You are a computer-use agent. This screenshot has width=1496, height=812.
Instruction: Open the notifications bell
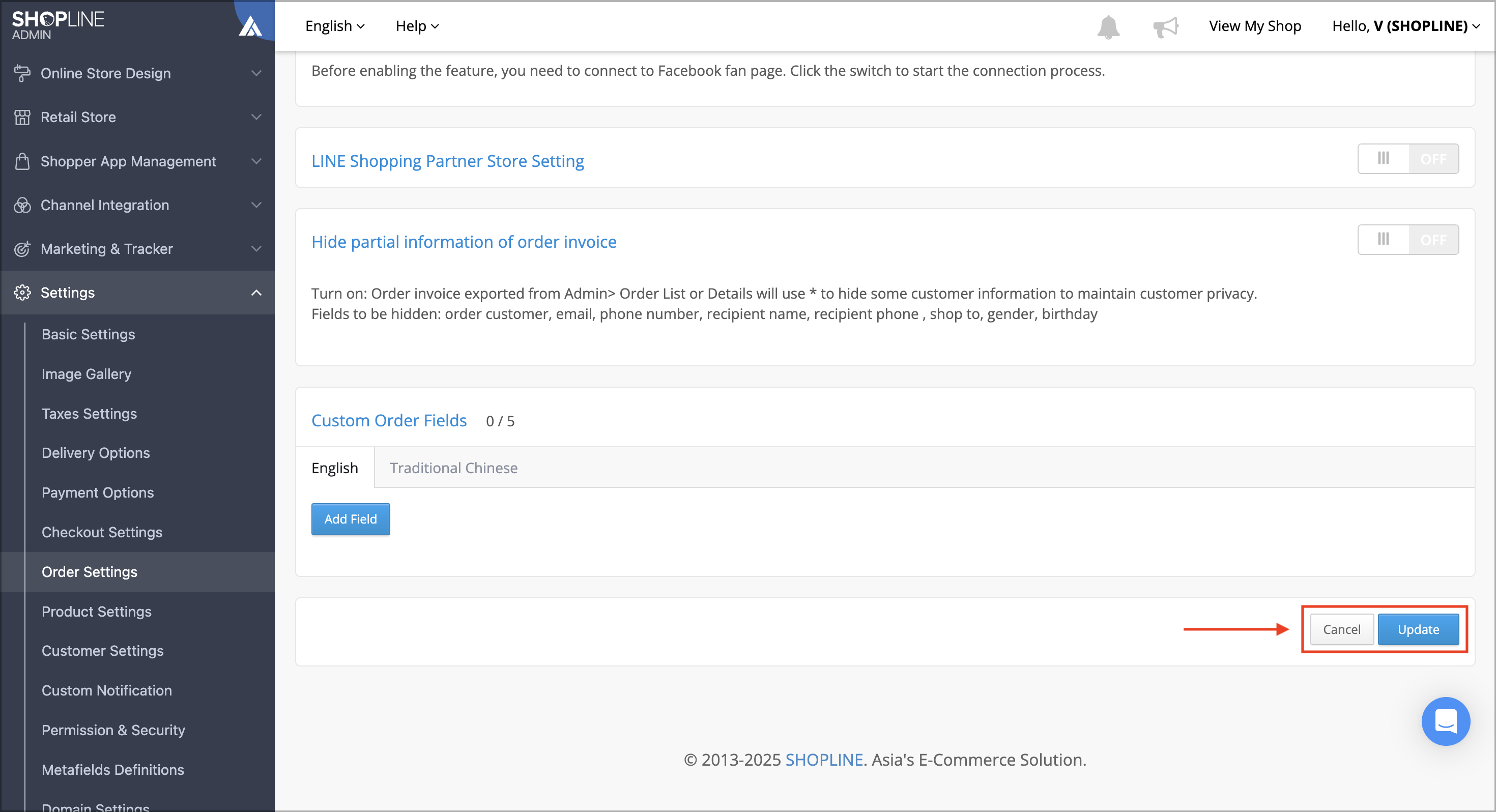[1108, 27]
